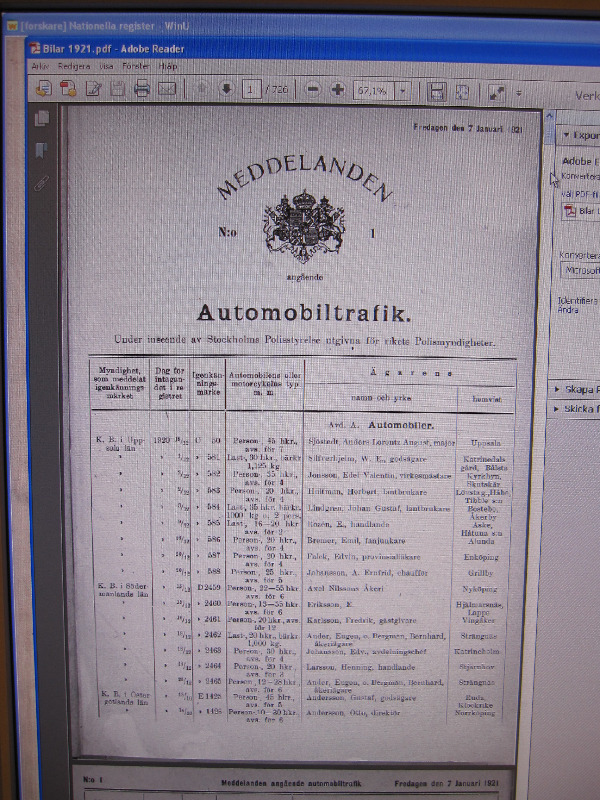Open the toolbar overflow options arrow
This screenshot has width=600, height=800.
(519, 93)
